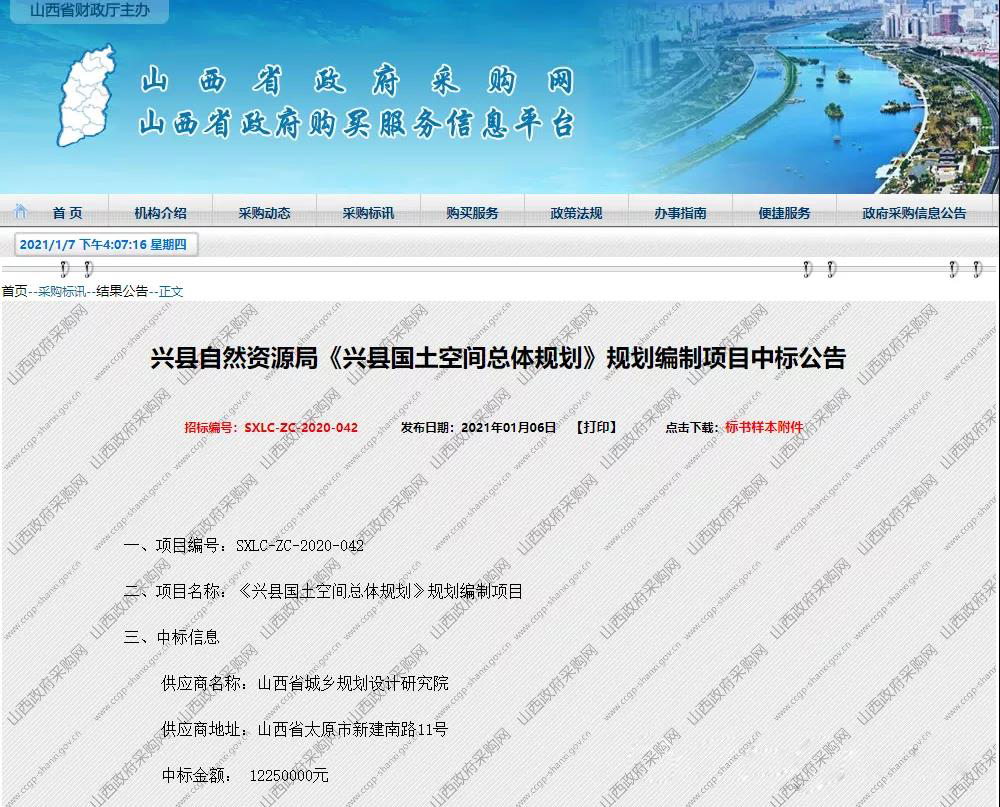Follow the 采购标讯 breadcrumb link
Image resolution: width=1000 pixels, height=807 pixels.
[62, 292]
